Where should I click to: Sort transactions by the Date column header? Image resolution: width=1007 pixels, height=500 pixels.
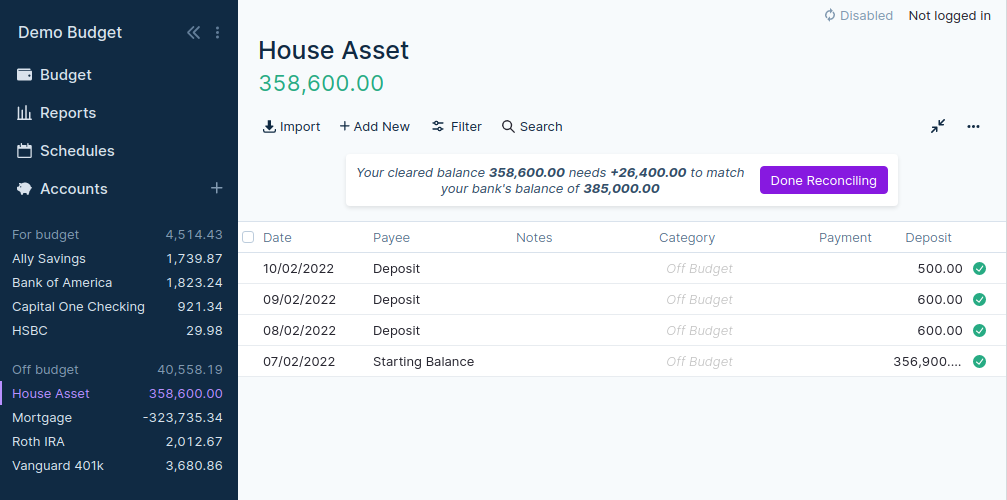point(277,238)
